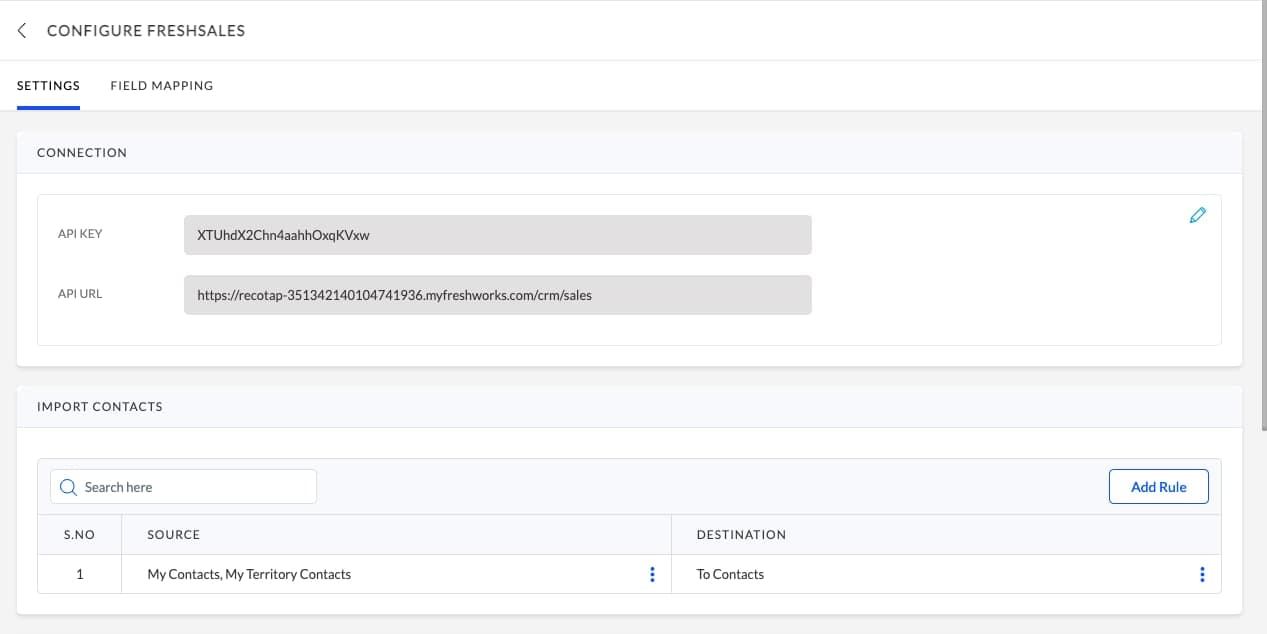
Task: Focus the Search here input field
Action: [183, 487]
